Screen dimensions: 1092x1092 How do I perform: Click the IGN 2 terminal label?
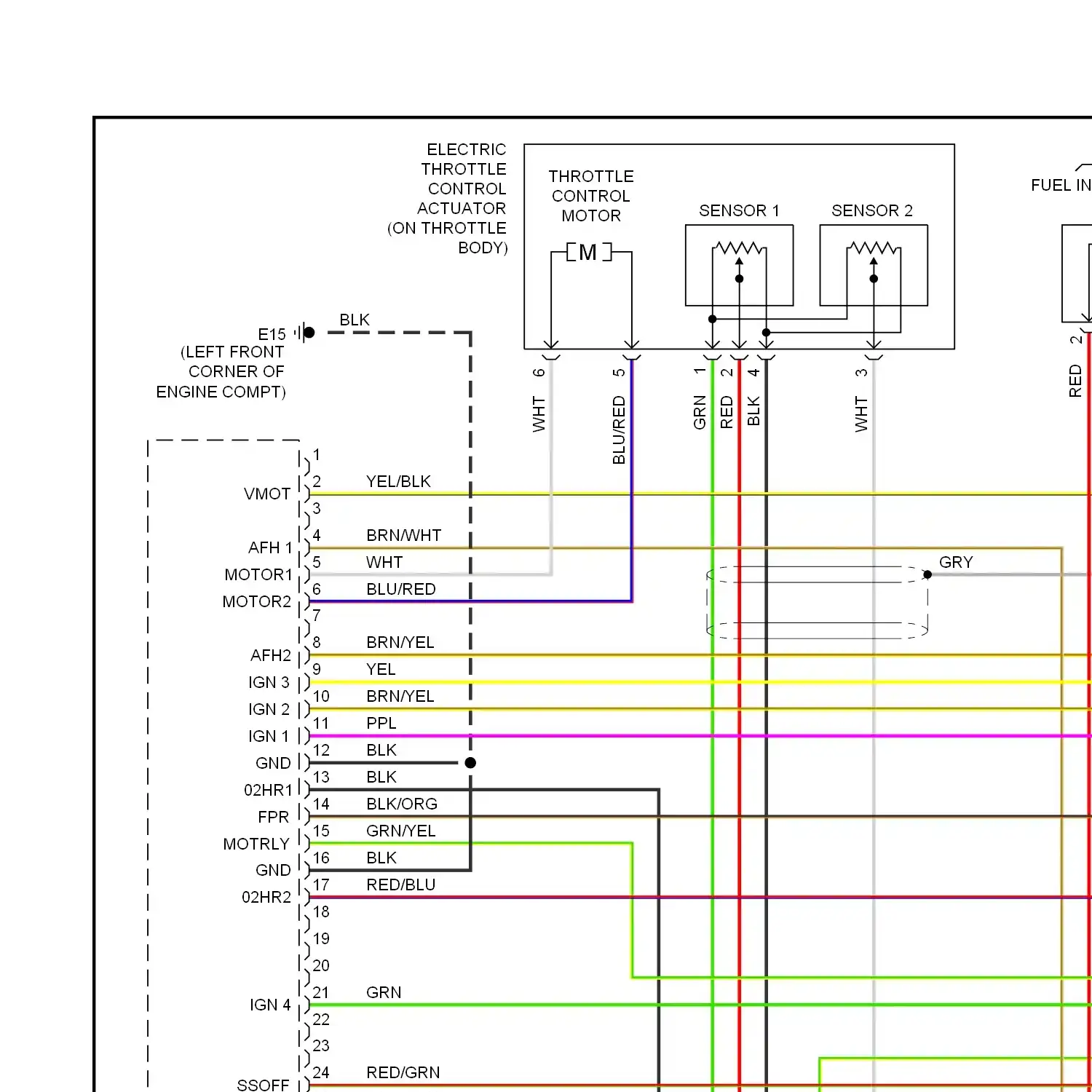269,709
